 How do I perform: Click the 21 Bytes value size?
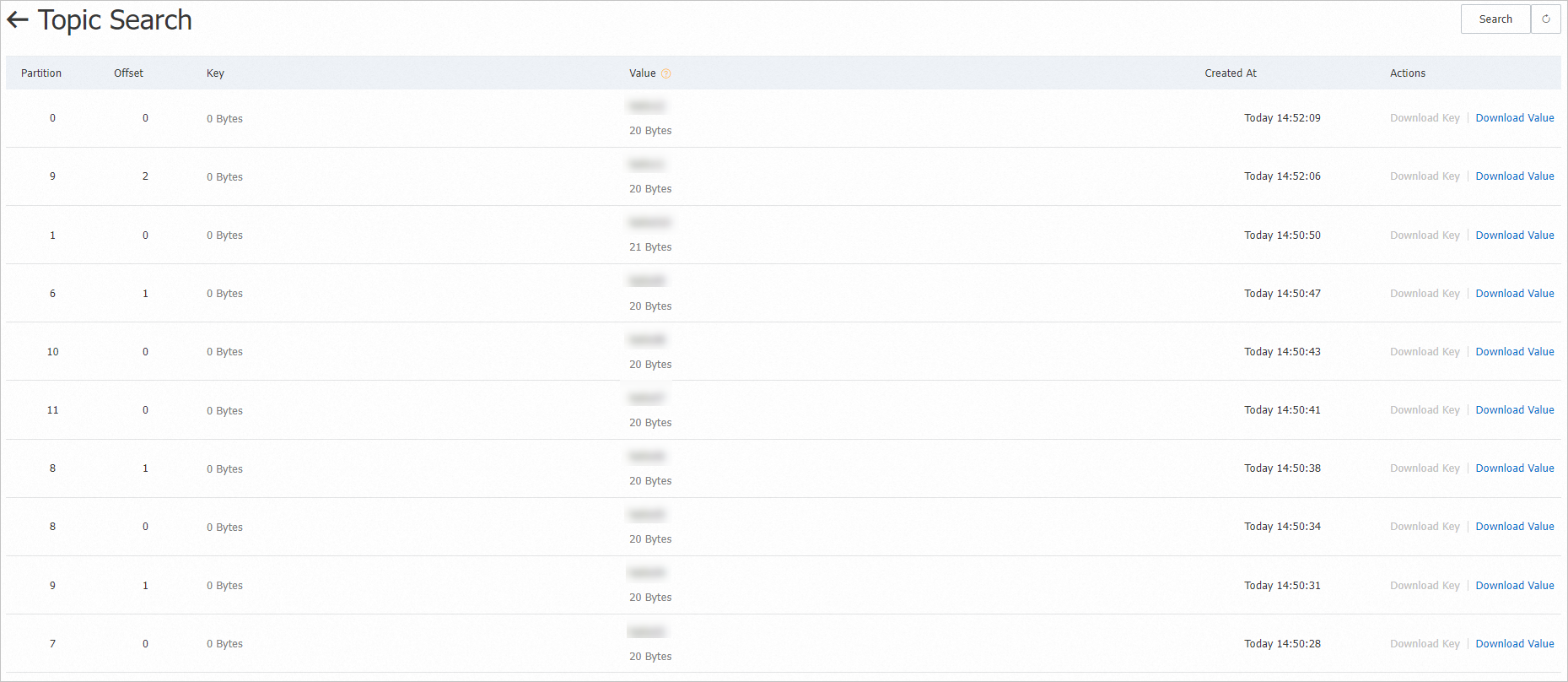tap(650, 247)
